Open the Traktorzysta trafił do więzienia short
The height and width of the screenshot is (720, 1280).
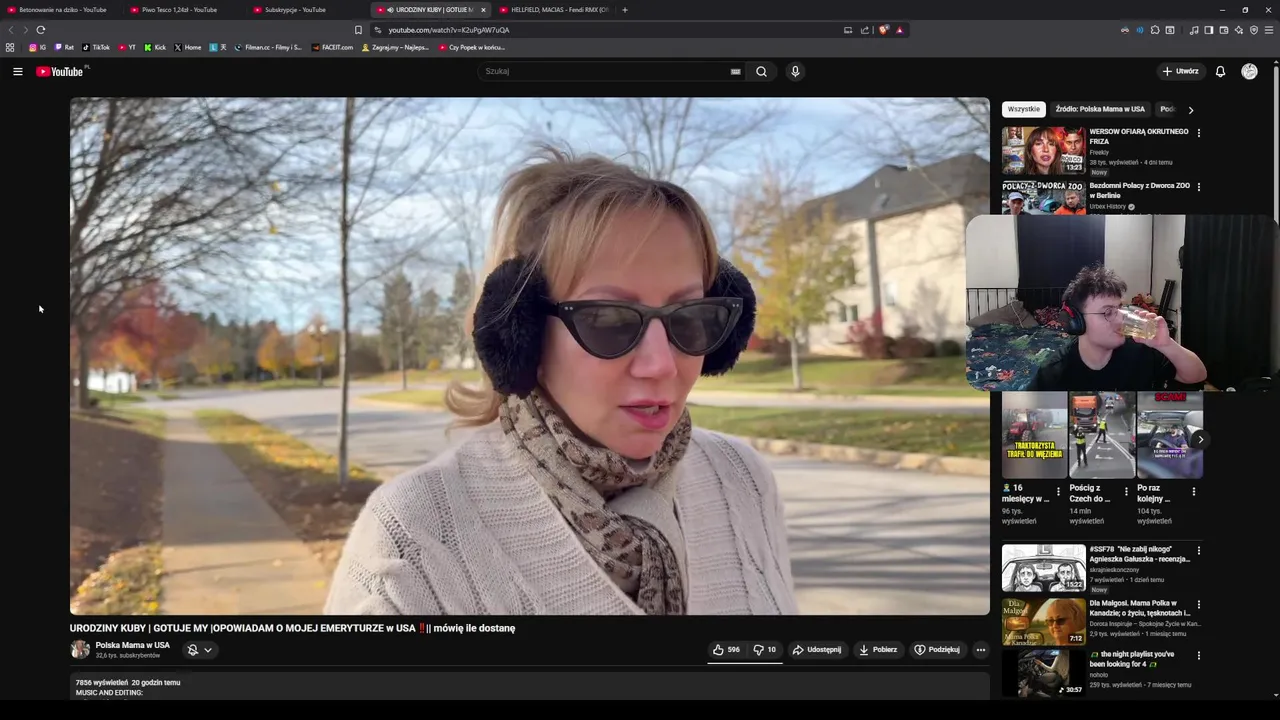click(x=1034, y=434)
